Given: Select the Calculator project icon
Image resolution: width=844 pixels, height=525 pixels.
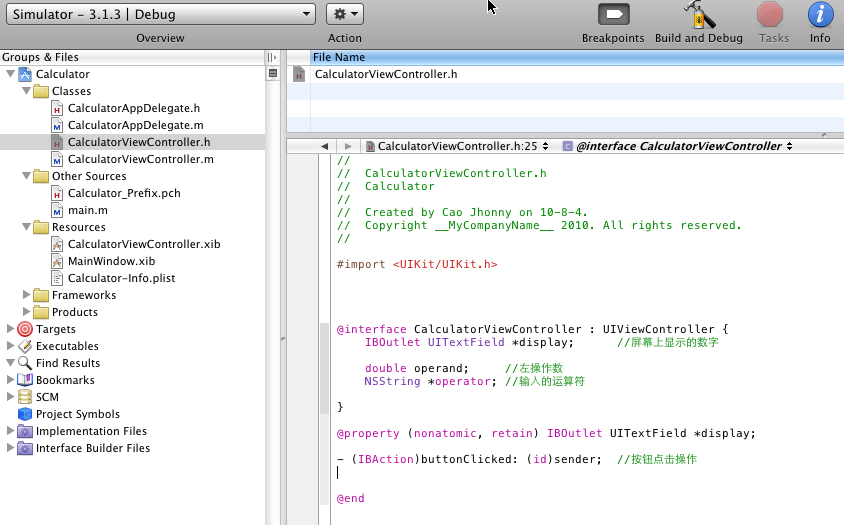Looking at the screenshot, I should [25, 74].
